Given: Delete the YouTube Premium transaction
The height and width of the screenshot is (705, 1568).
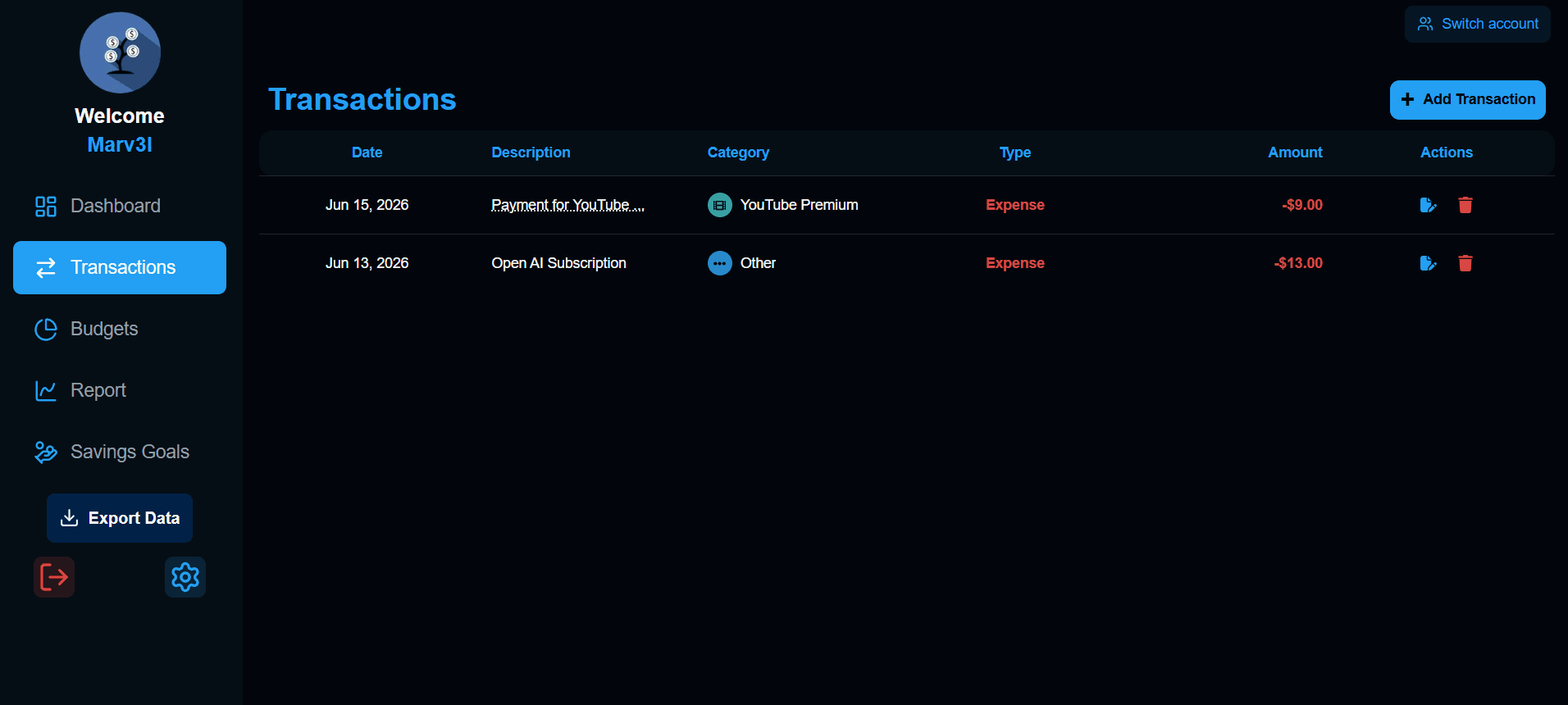Looking at the screenshot, I should click(1465, 205).
